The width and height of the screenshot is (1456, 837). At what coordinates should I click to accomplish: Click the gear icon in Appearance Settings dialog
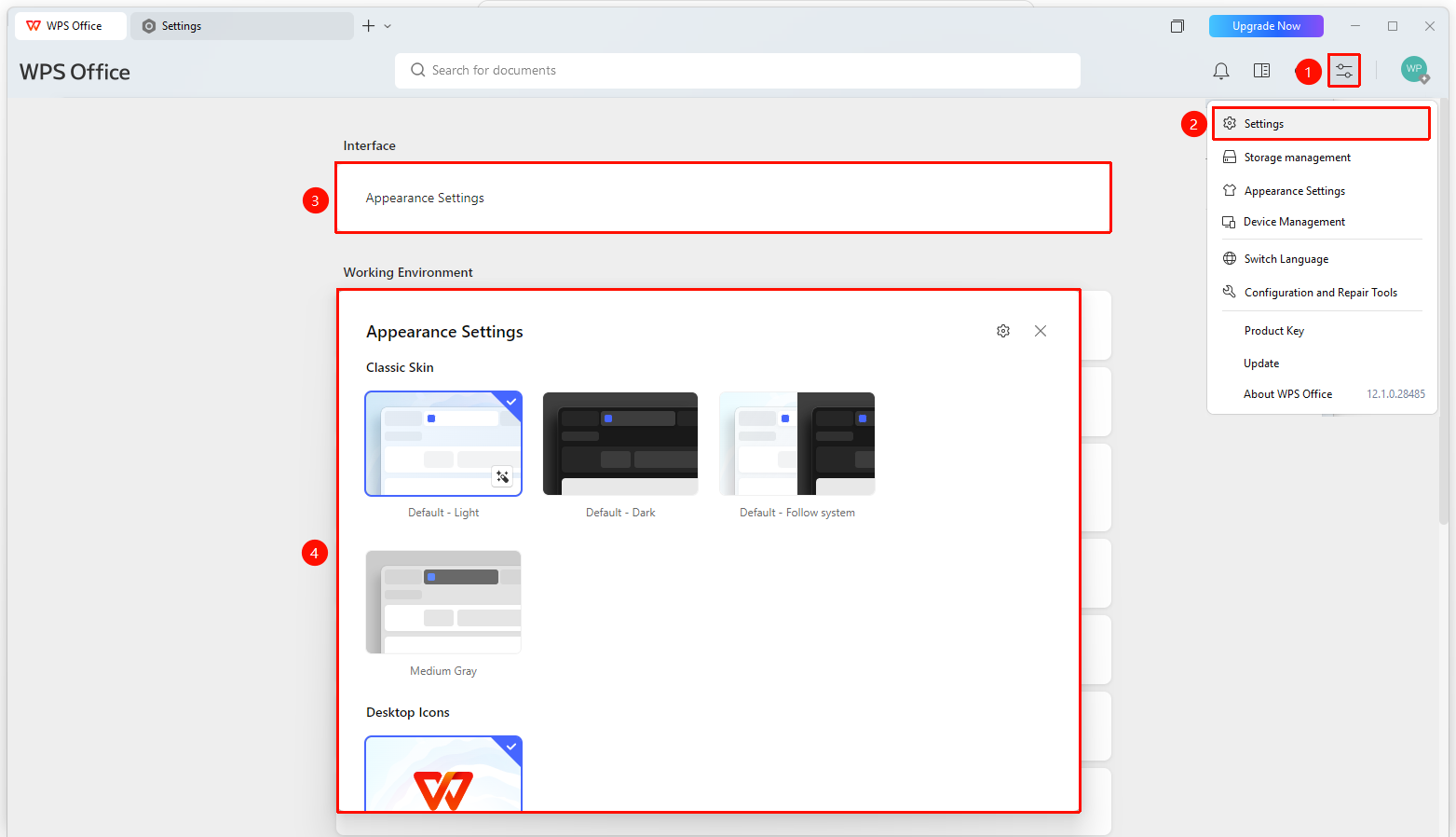(1003, 331)
